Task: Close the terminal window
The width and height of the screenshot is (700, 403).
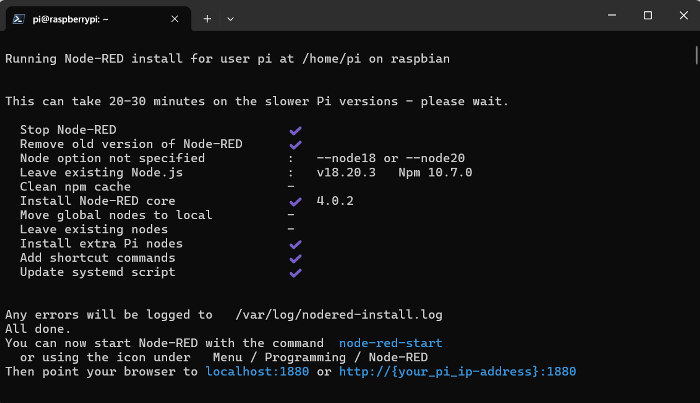Action: [x=683, y=15]
